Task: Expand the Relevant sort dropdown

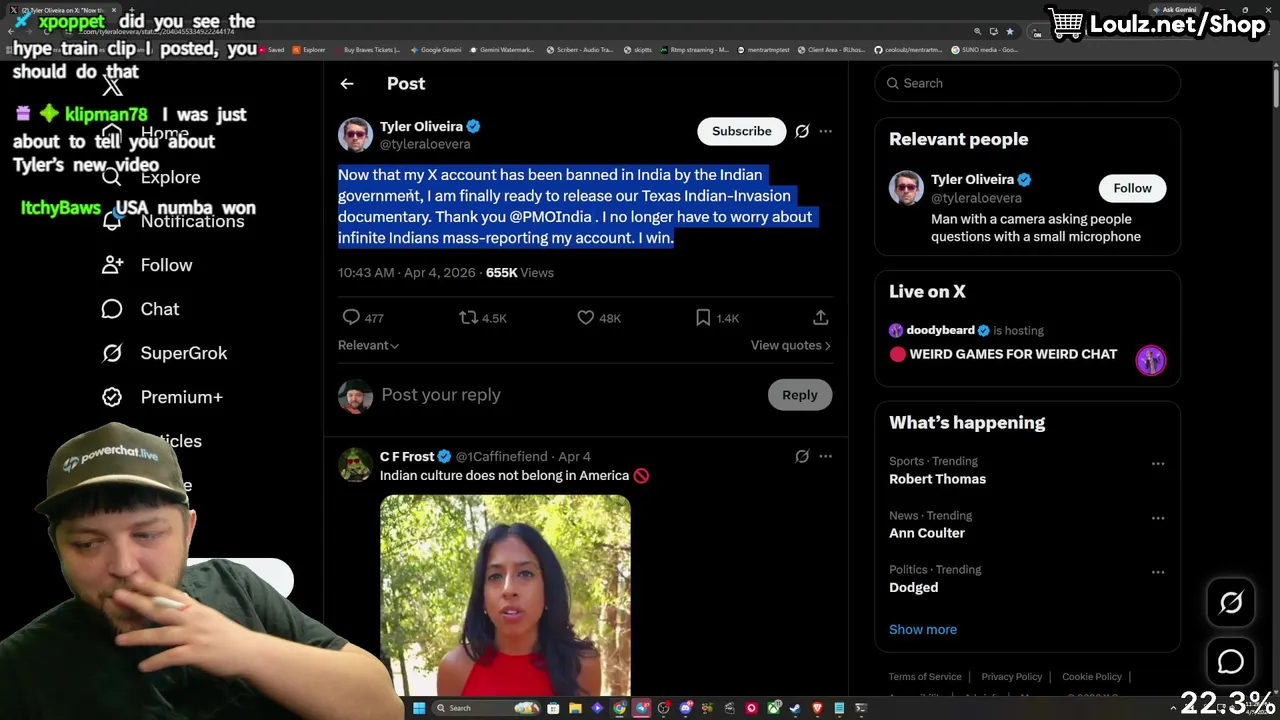Action: click(369, 345)
